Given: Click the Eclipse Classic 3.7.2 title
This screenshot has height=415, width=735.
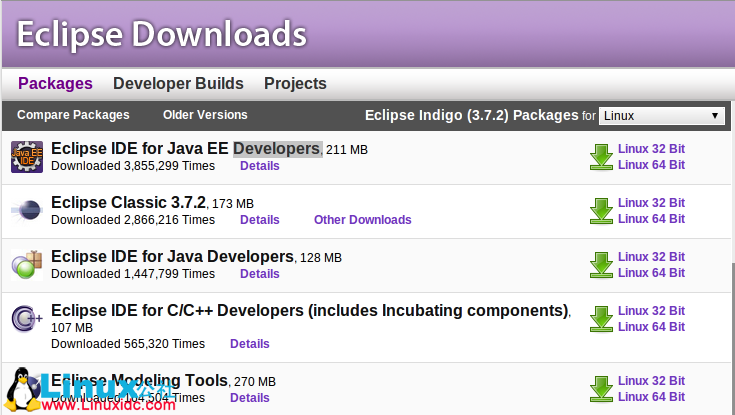Looking at the screenshot, I should pyautogui.click(x=128, y=203).
